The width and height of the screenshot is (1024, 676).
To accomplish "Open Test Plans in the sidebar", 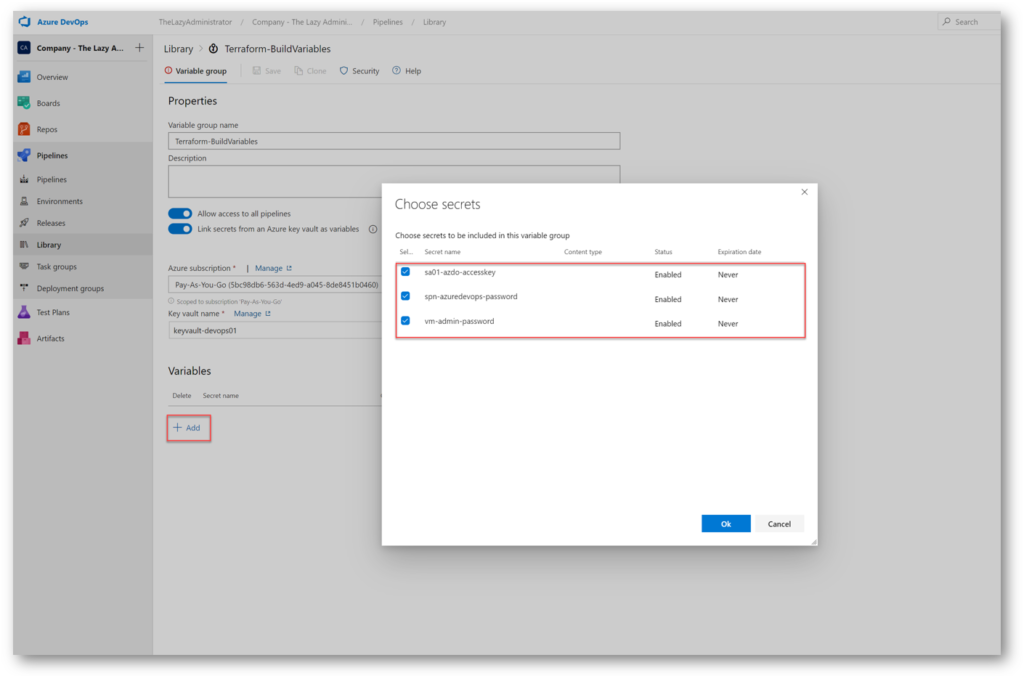I will tap(53, 312).
